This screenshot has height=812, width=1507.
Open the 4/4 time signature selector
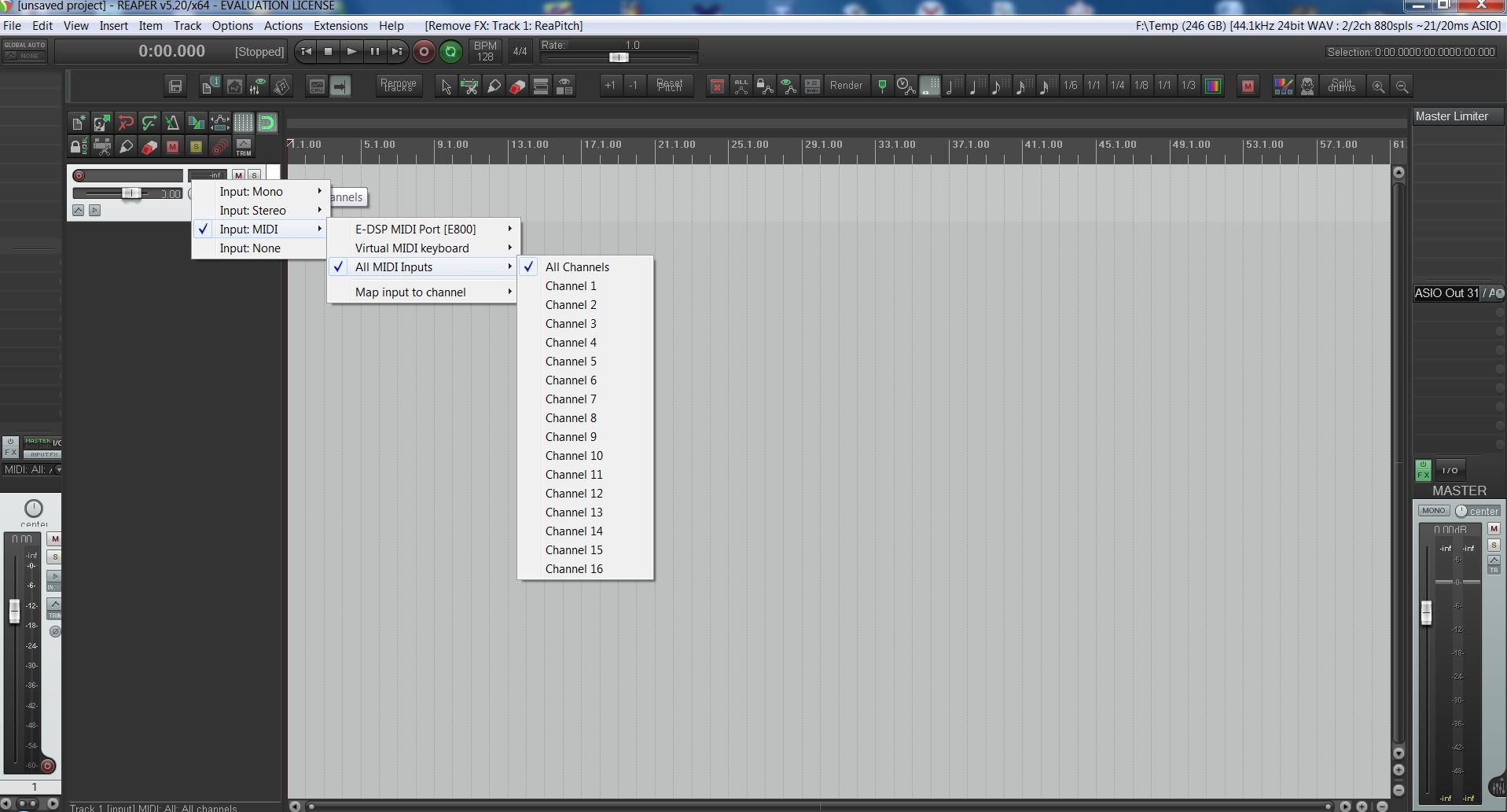520,52
